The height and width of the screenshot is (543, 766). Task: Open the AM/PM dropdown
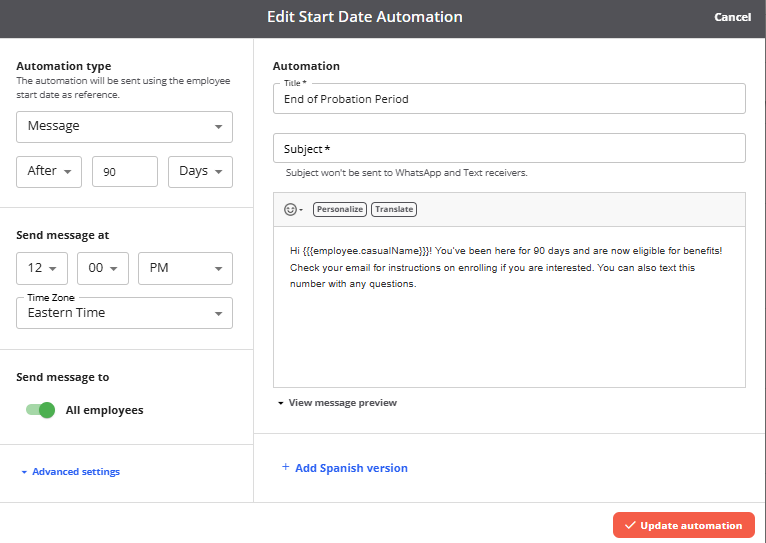click(186, 268)
